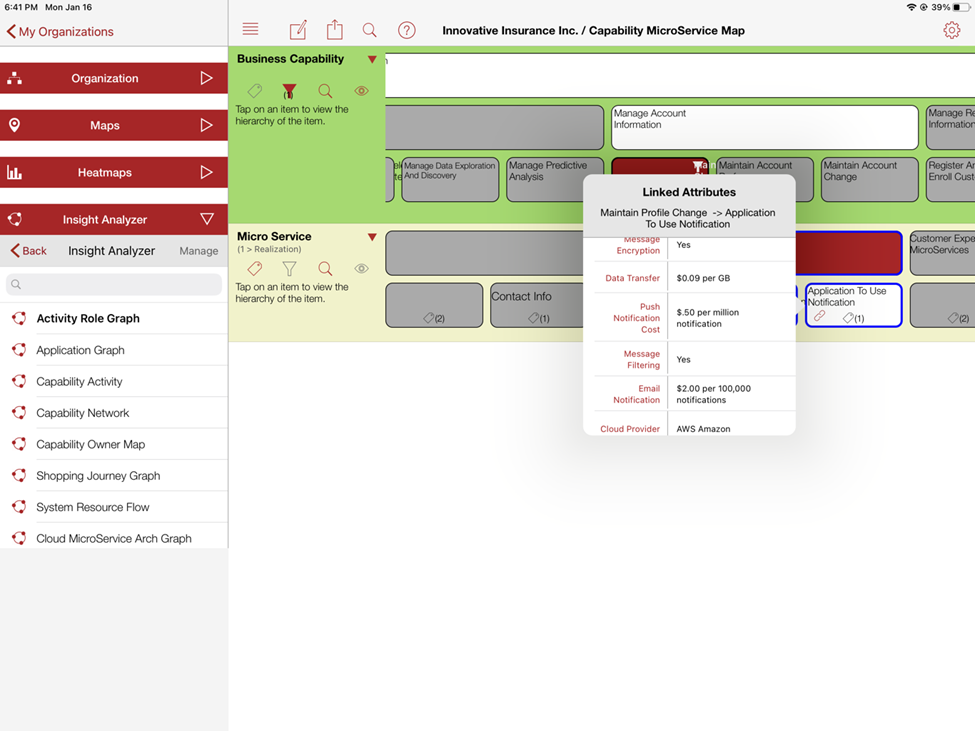This screenshot has width=975, height=731.
Task: Tap the Cloud Provider value "AWS Amazon"
Action: (x=703, y=429)
